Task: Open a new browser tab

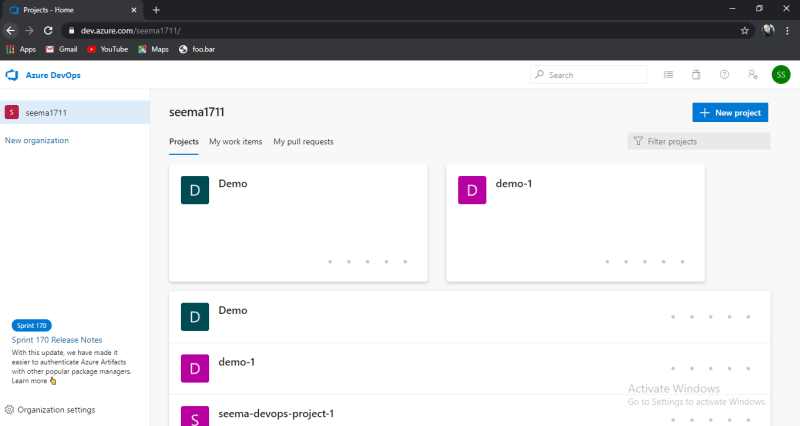Action: coord(156,10)
